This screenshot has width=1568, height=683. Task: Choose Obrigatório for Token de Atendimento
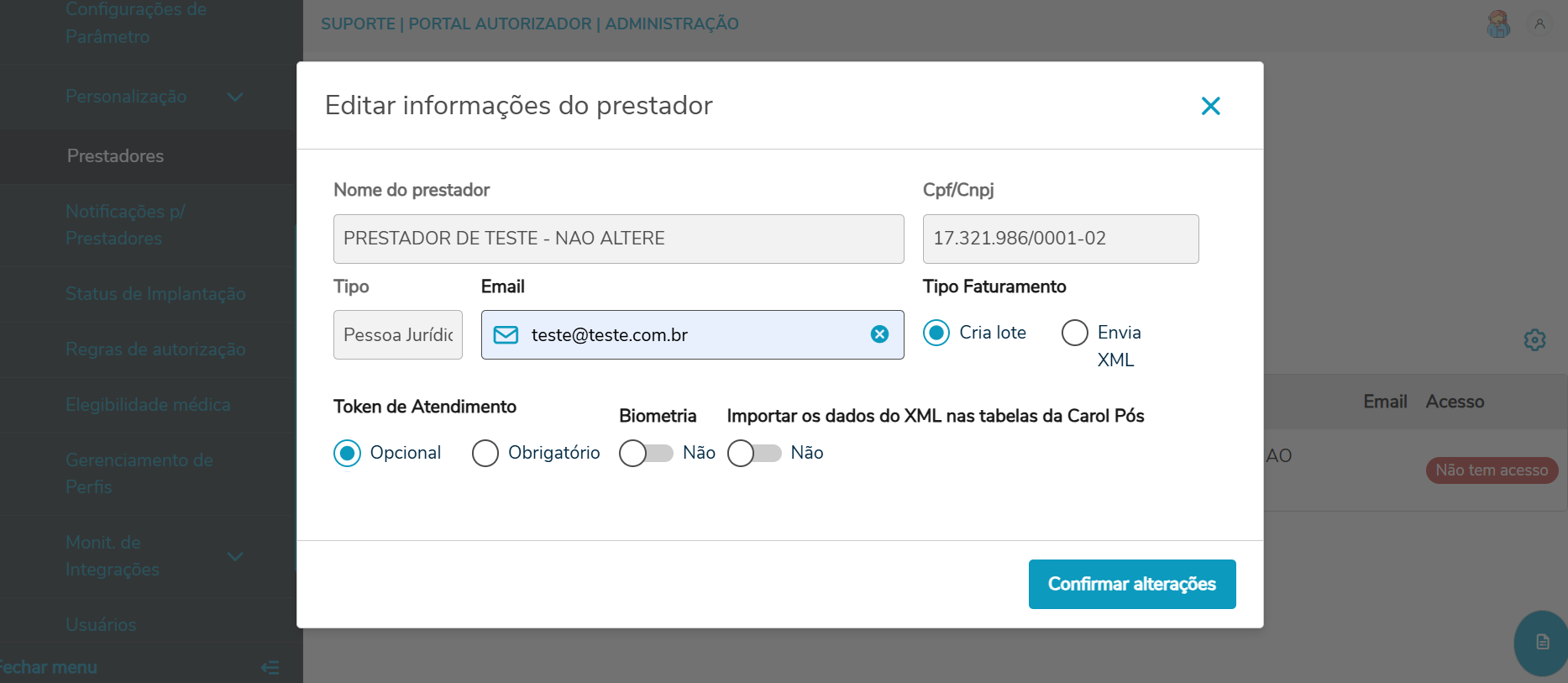pos(485,454)
